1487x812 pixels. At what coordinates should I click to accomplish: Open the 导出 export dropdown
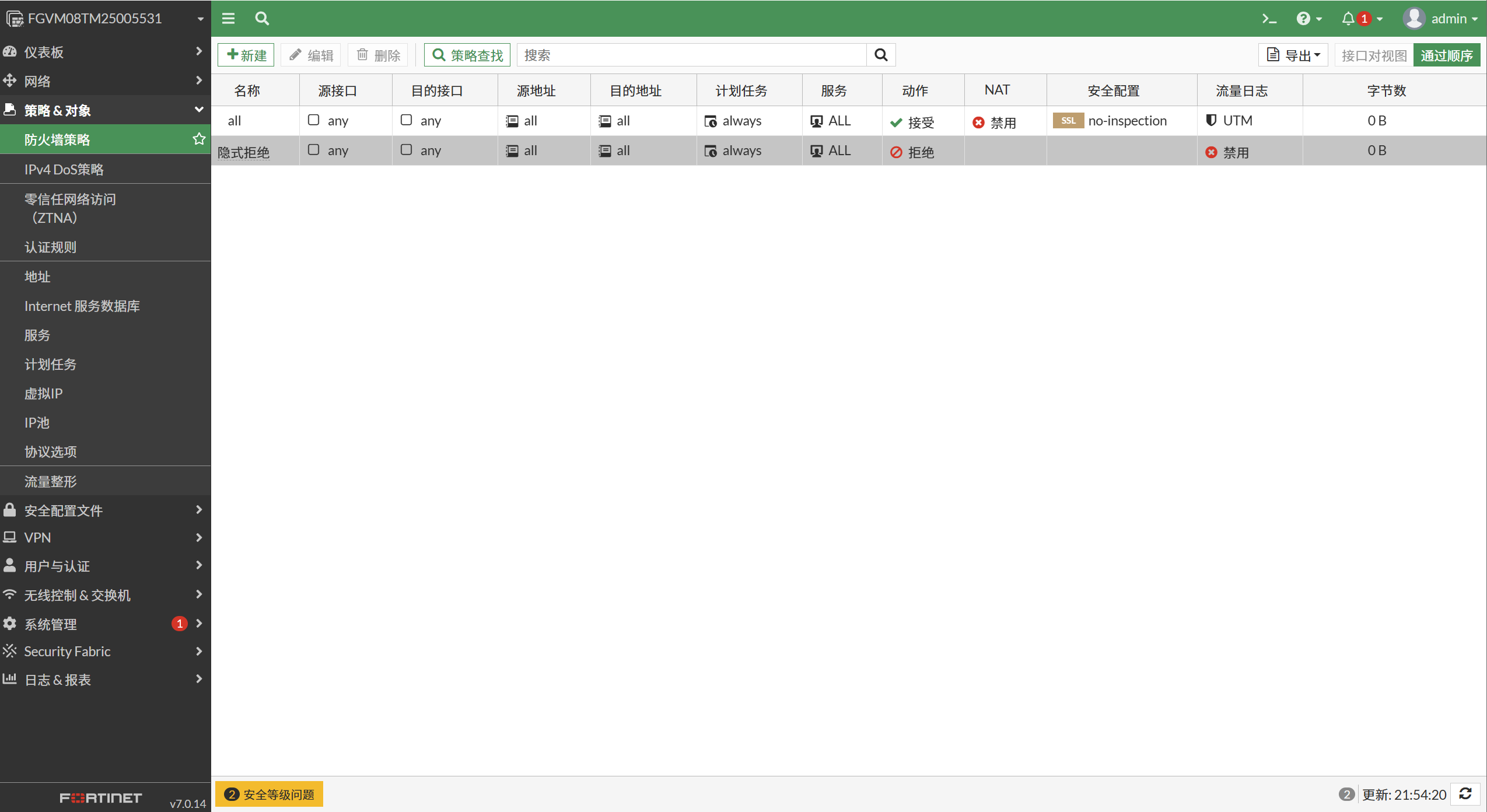1293,55
